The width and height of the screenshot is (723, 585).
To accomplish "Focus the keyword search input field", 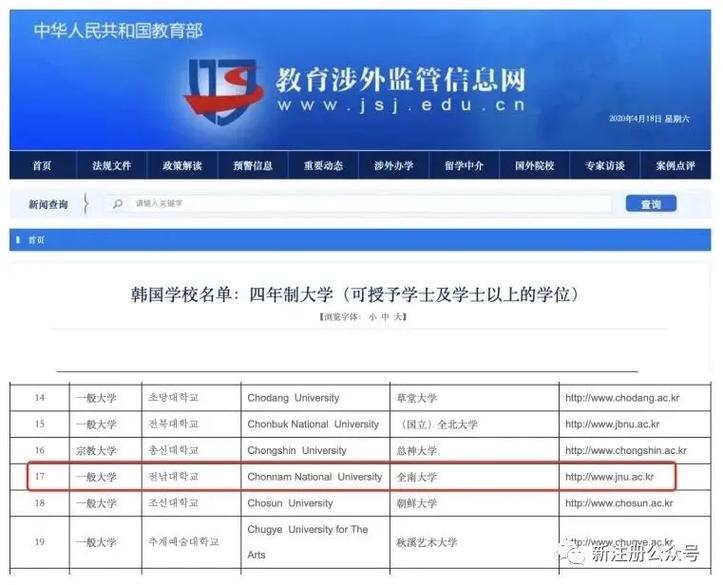I will (357, 203).
